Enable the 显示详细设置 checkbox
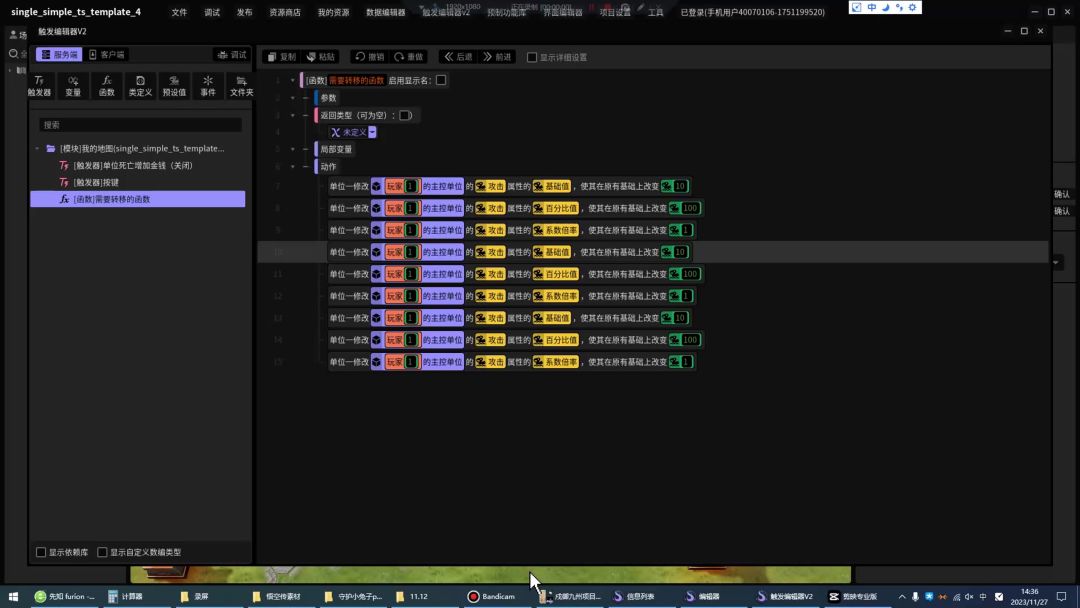Image resolution: width=1080 pixels, height=608 pixels. coord(532,57)
